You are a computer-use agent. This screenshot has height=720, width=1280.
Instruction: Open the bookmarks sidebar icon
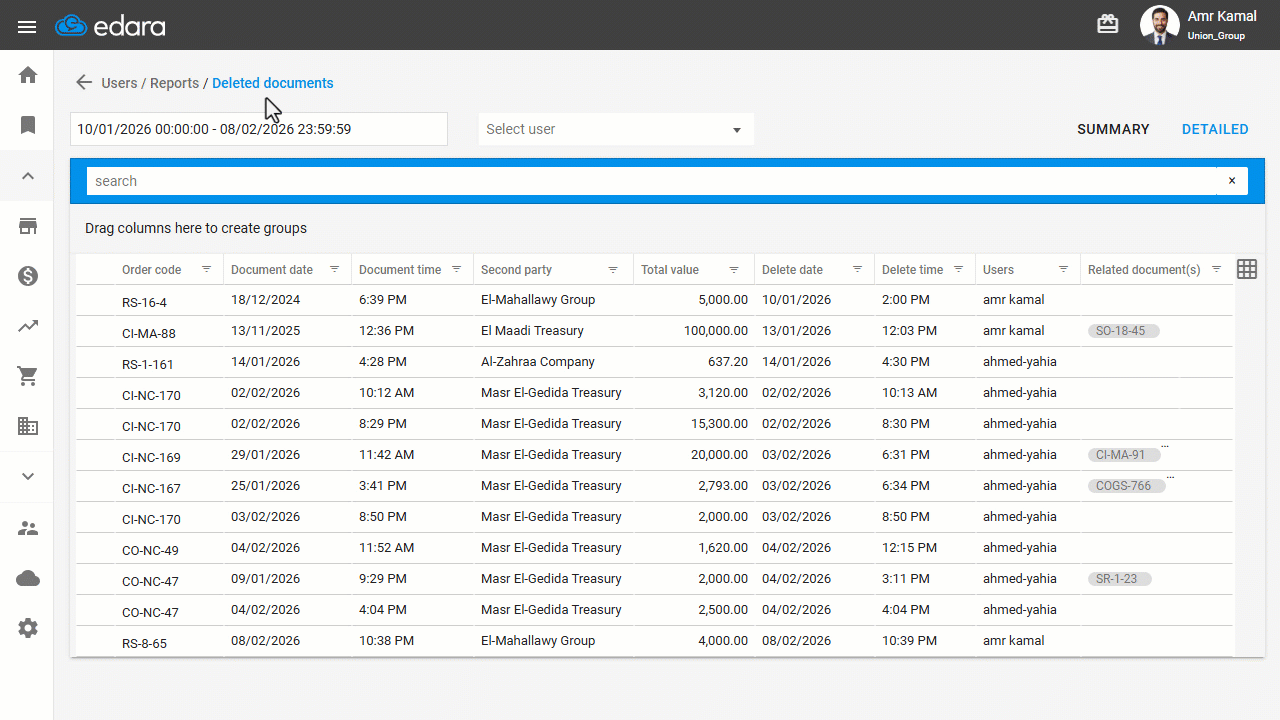(x=28, y=125)
